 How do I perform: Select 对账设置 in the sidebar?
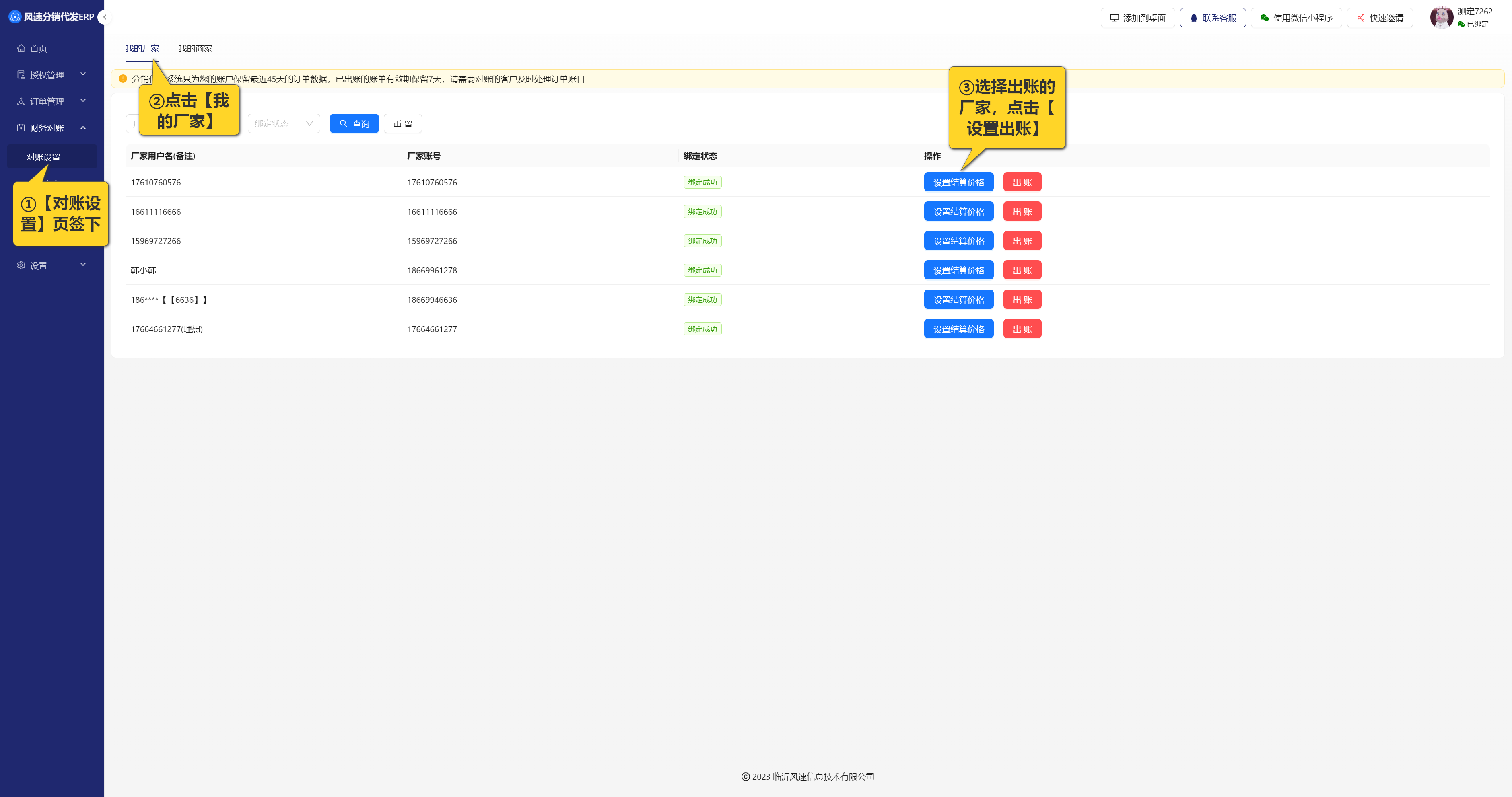(x=43, y=157)
